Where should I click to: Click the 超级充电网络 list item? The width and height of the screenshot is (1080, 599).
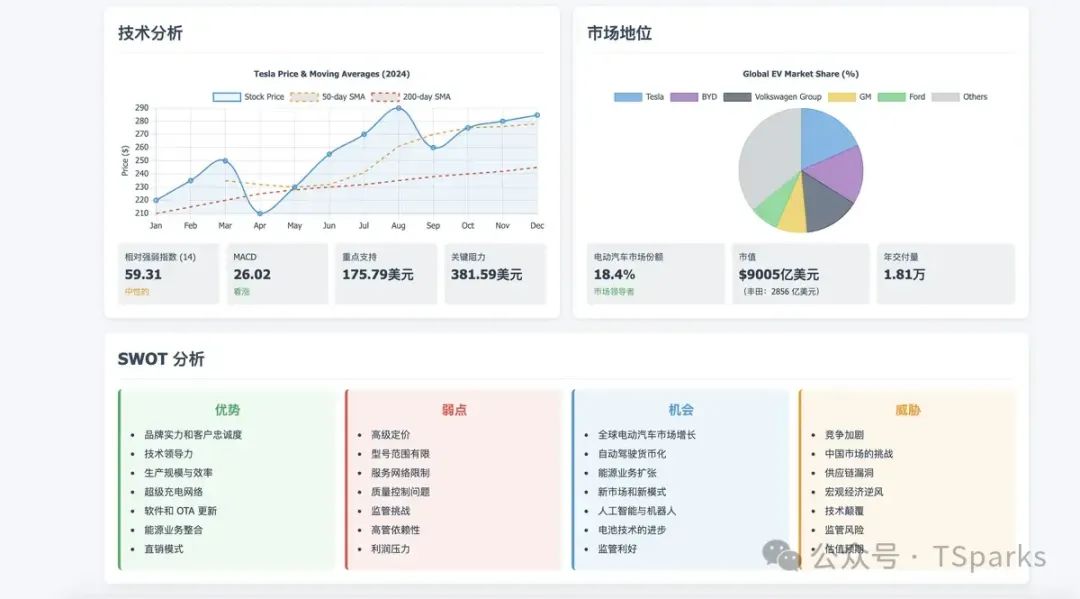click(174, 492)
